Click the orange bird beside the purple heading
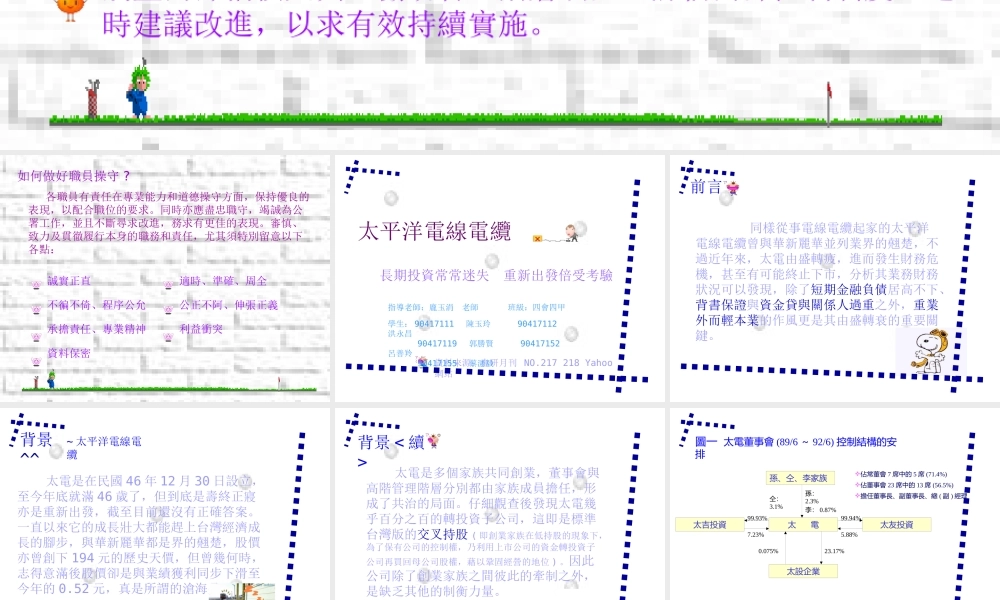1000x600 pixels. point(71,9)
